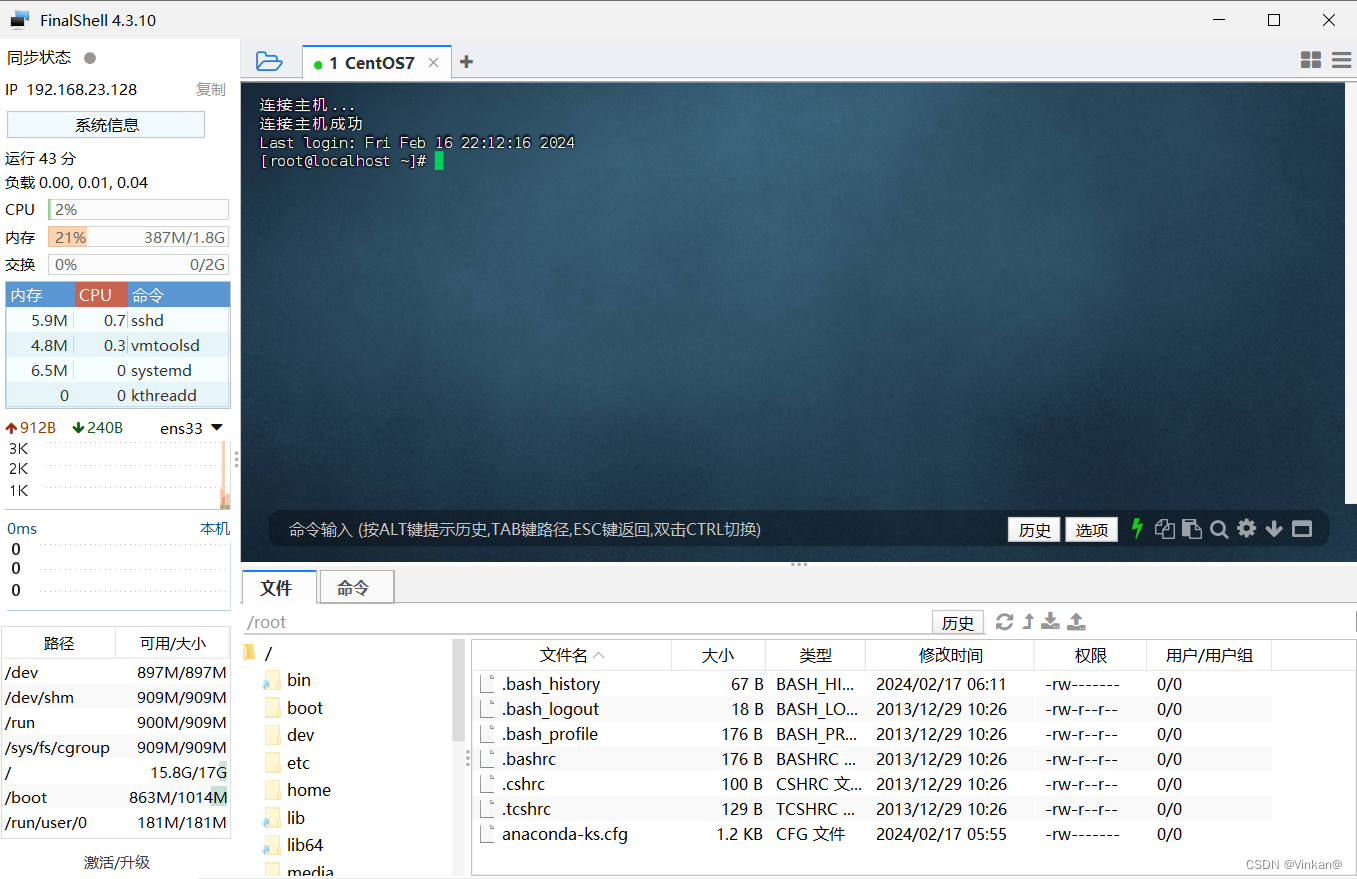Select the copy icon on the command bar
The height and width of the screenshot is (879, 1357).
coord(1164,529)
